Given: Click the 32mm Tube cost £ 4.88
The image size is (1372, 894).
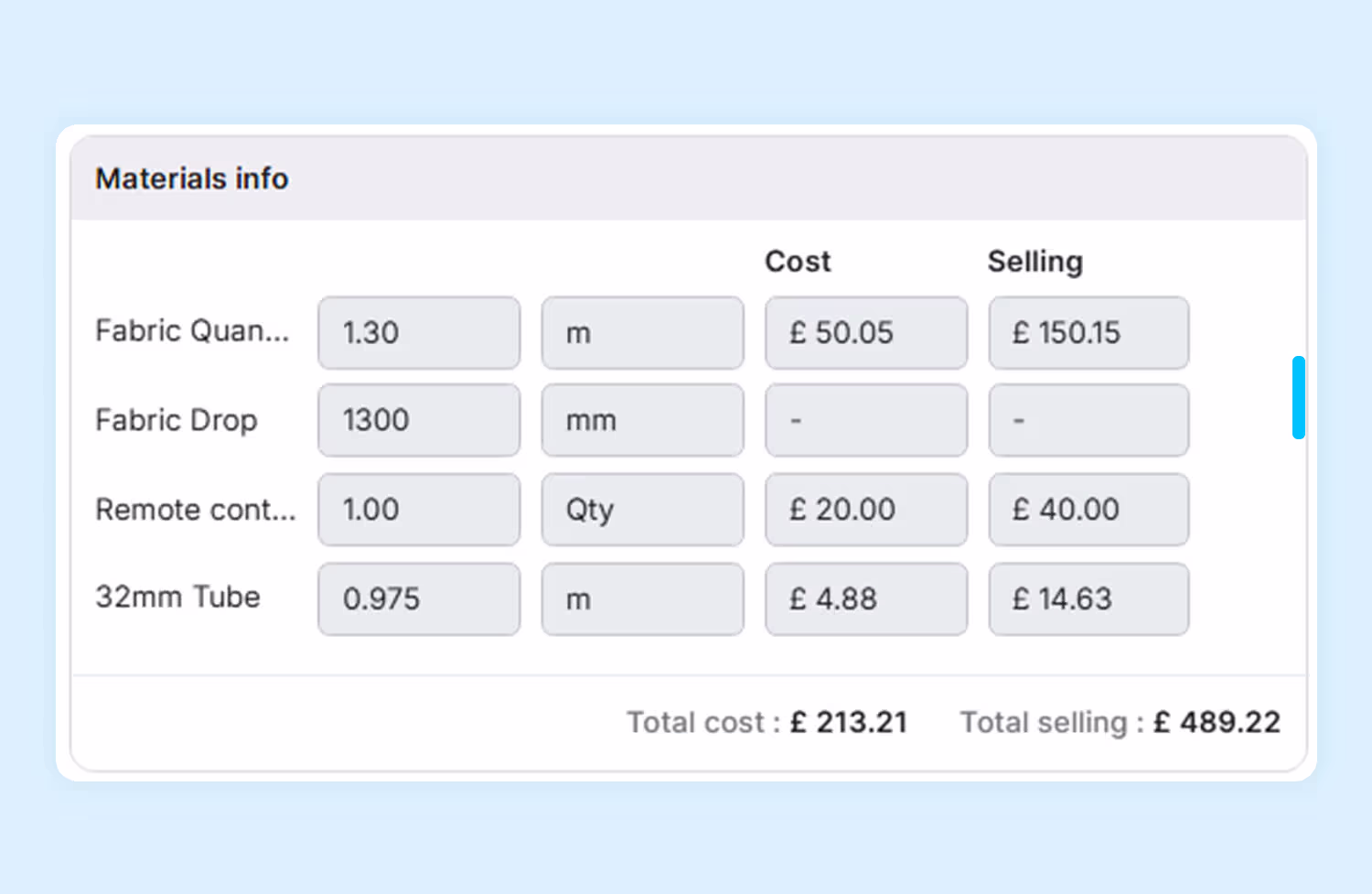Looking at the screenshot, I should pos(866,599).
